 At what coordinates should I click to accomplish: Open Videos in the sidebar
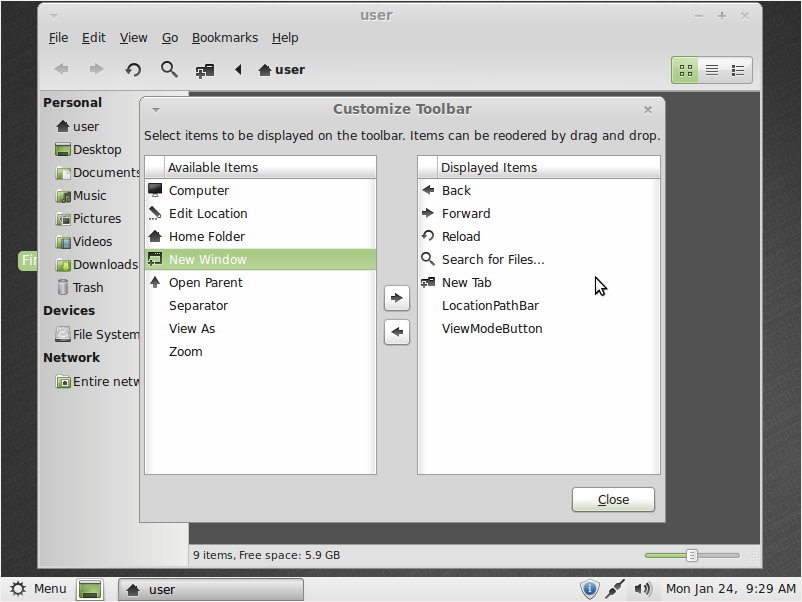[x=84, y=241]
